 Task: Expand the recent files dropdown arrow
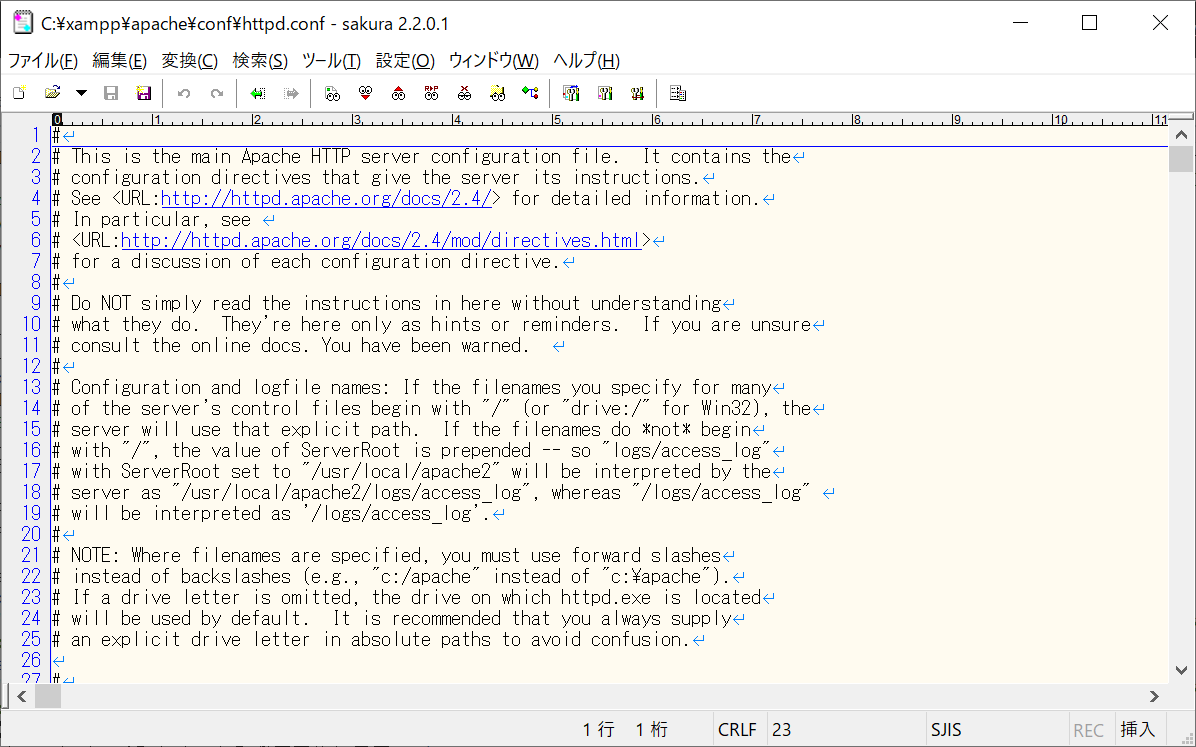(x=81, y=93)
